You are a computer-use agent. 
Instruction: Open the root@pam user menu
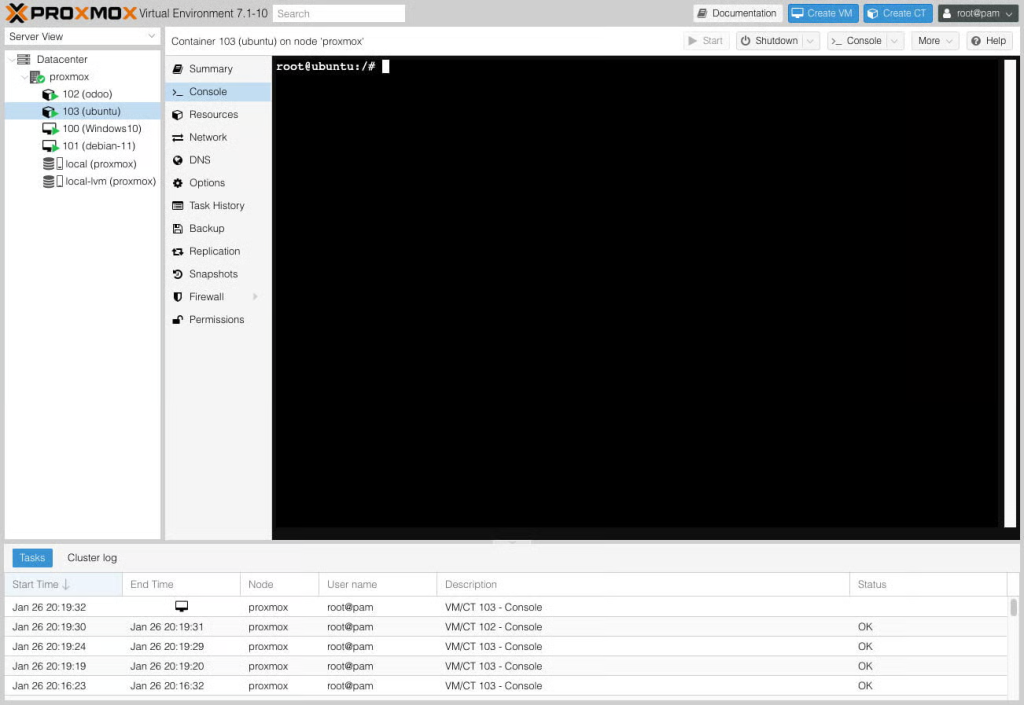tap(978, 13)
